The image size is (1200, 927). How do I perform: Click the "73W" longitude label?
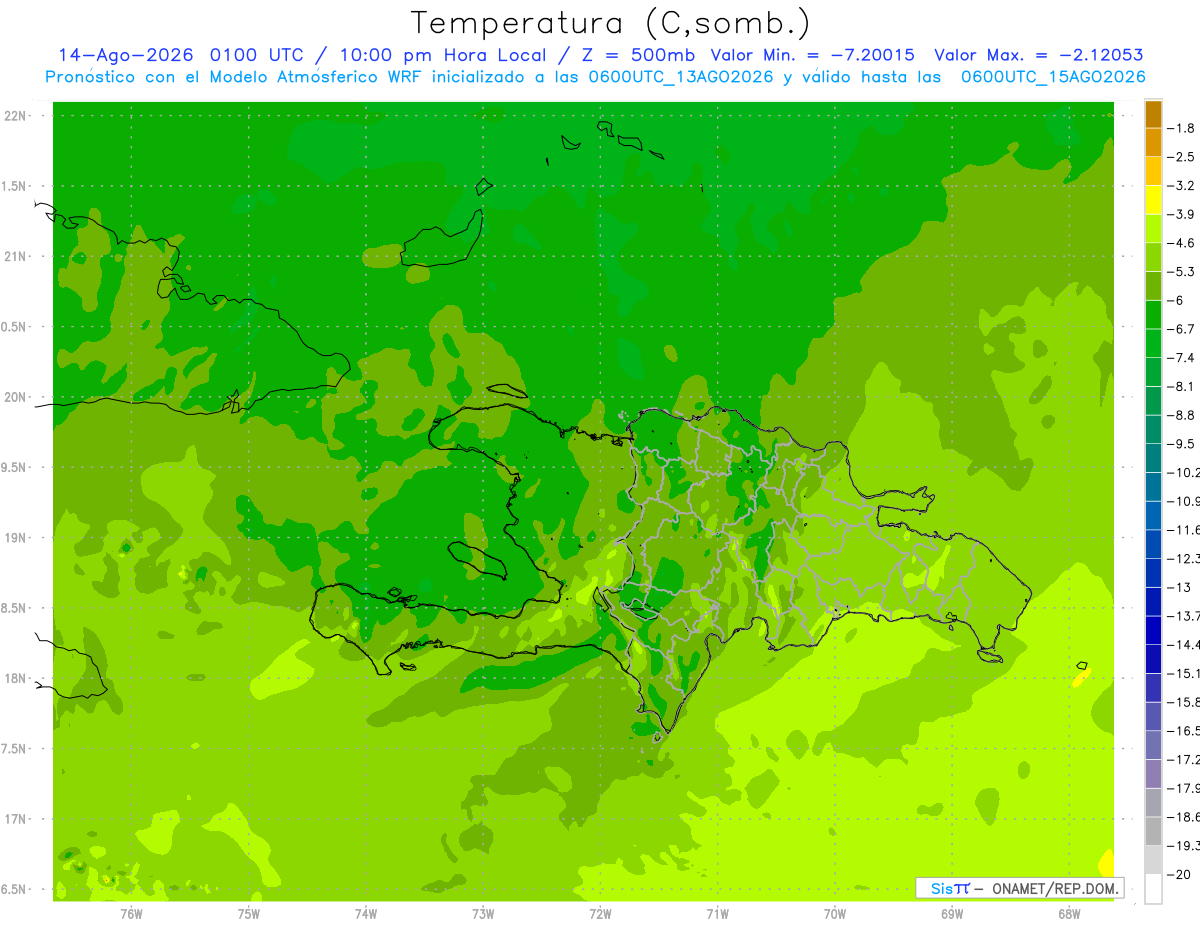tap(483, 913)
